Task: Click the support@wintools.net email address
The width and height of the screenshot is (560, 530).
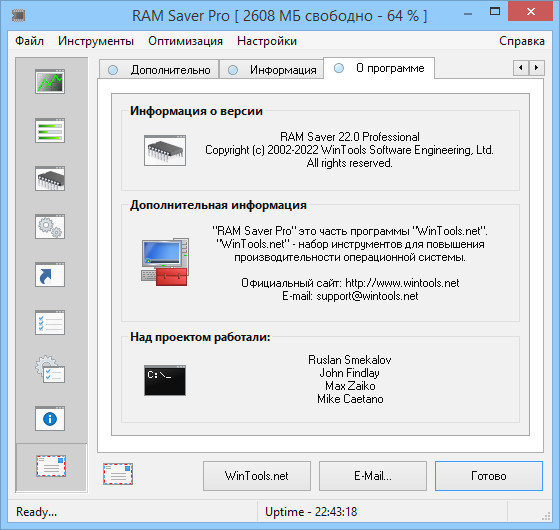Action: tap(367, 296)
